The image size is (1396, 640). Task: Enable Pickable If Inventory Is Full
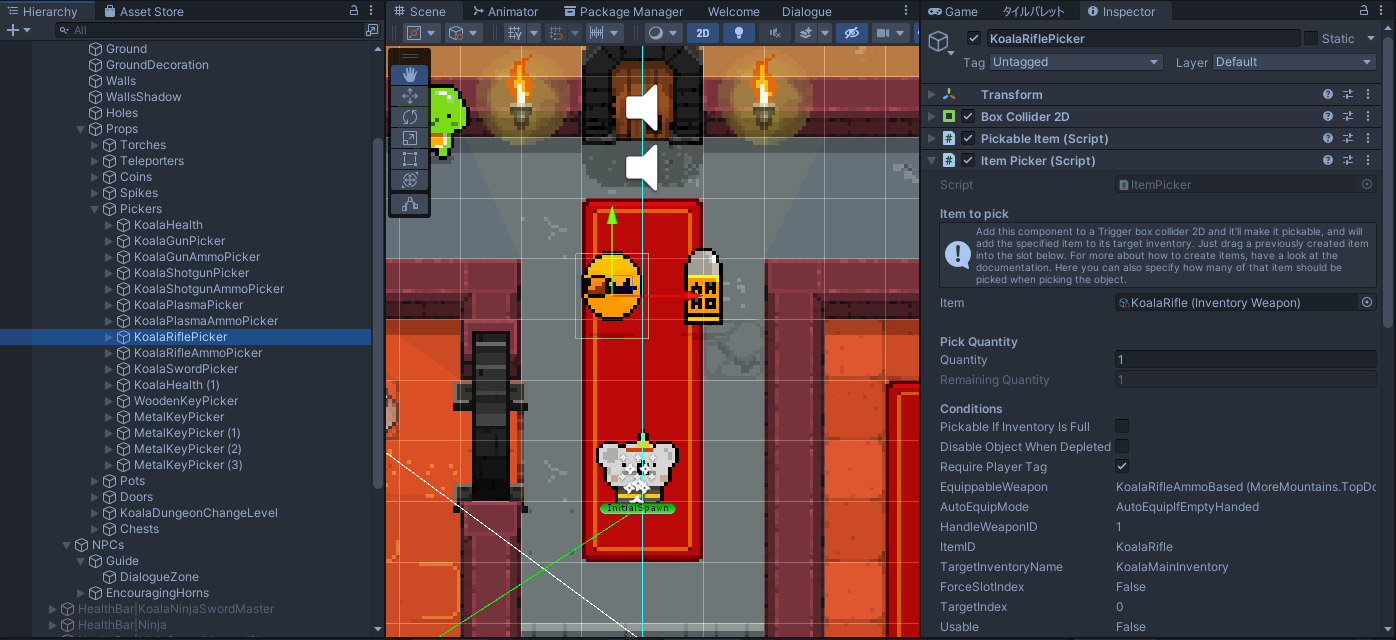tap(1122, 427)
